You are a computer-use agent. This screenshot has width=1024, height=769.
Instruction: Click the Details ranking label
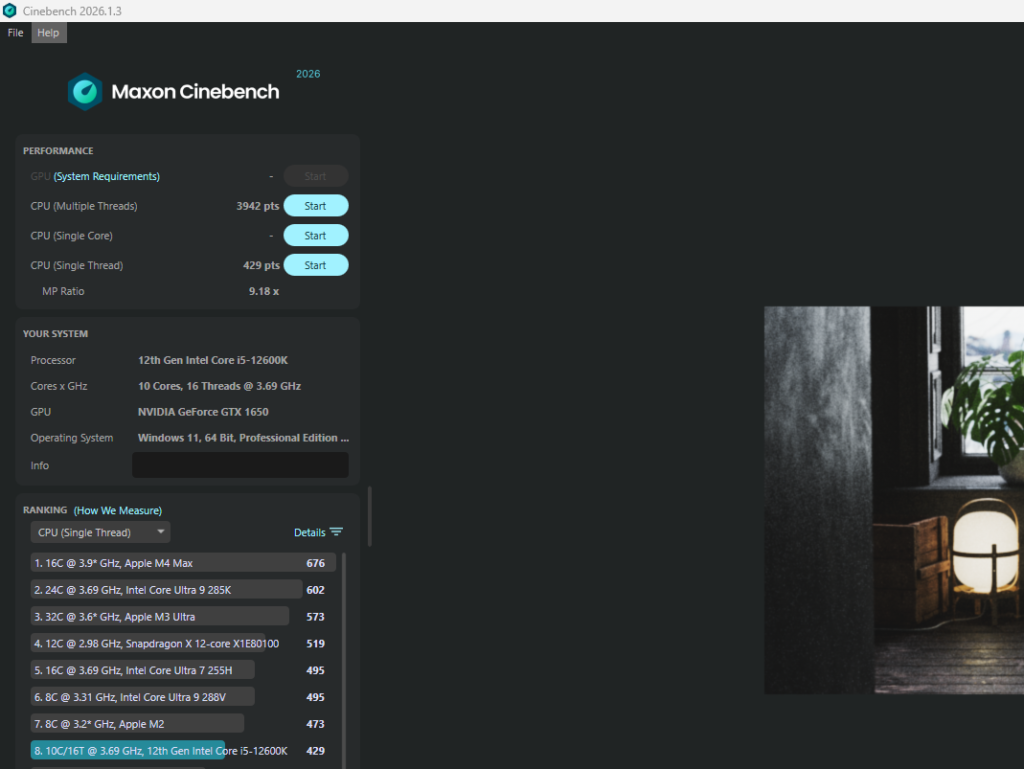pyautogui.click(x=310, y=533)
